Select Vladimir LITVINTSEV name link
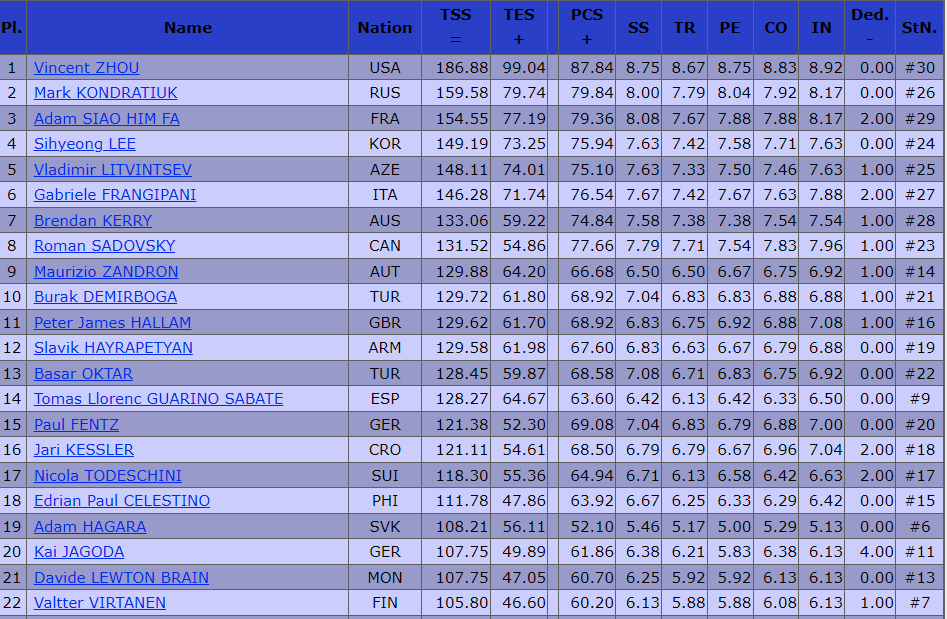The width and height of the screenshot is (947, 619). coord(113,170)
